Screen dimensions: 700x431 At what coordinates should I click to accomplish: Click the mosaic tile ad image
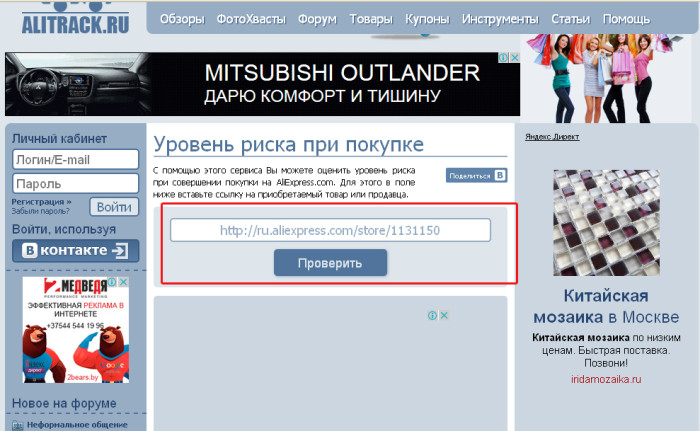click(x=606, y=222)
